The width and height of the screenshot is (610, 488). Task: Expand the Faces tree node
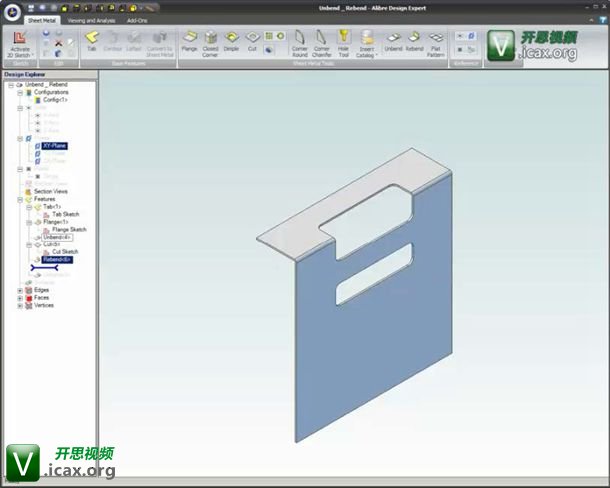coord(20,298)
